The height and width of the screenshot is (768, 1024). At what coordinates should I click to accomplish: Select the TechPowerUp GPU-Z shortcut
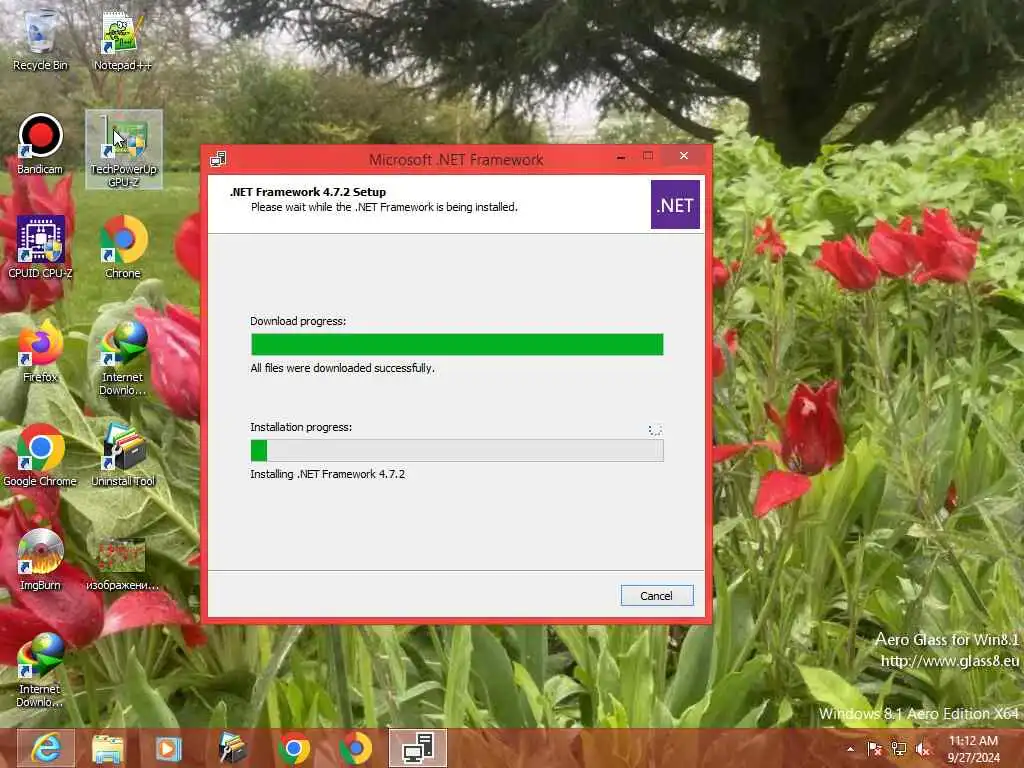pyautogui.click(x=123, y=150)
